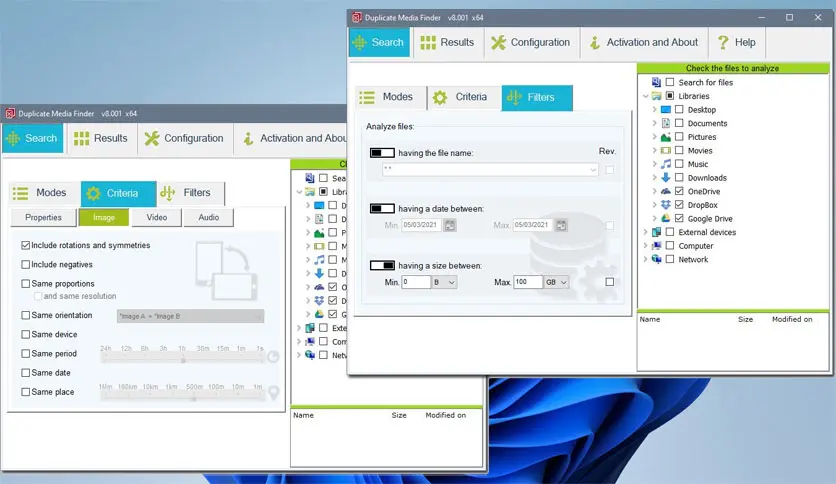Check the Same device option
836x484 pixels.
(26, 334)
